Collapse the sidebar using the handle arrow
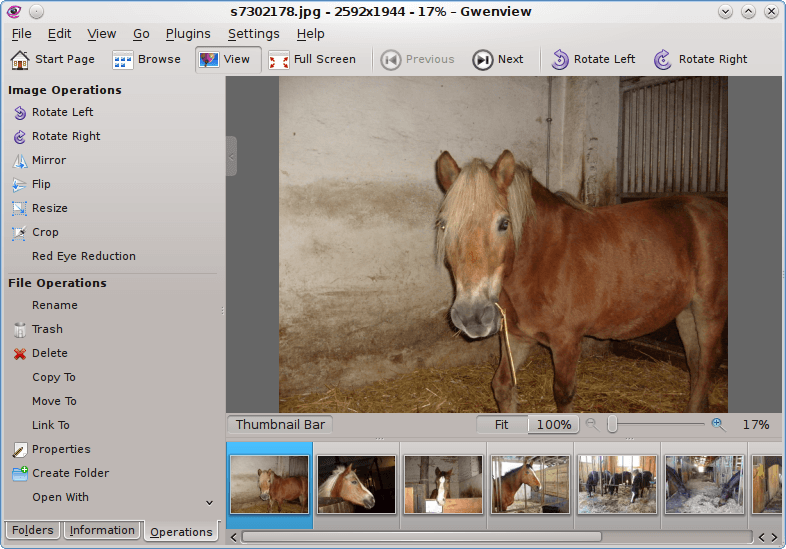786x549 pixels. tap(231, 156)
